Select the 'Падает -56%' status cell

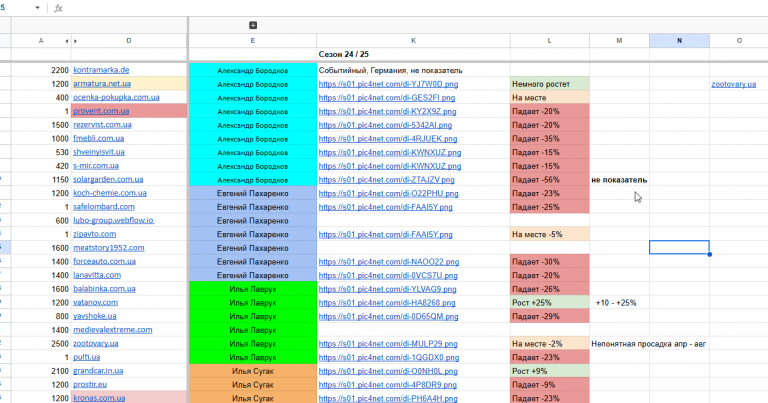[x=550, y=180]
